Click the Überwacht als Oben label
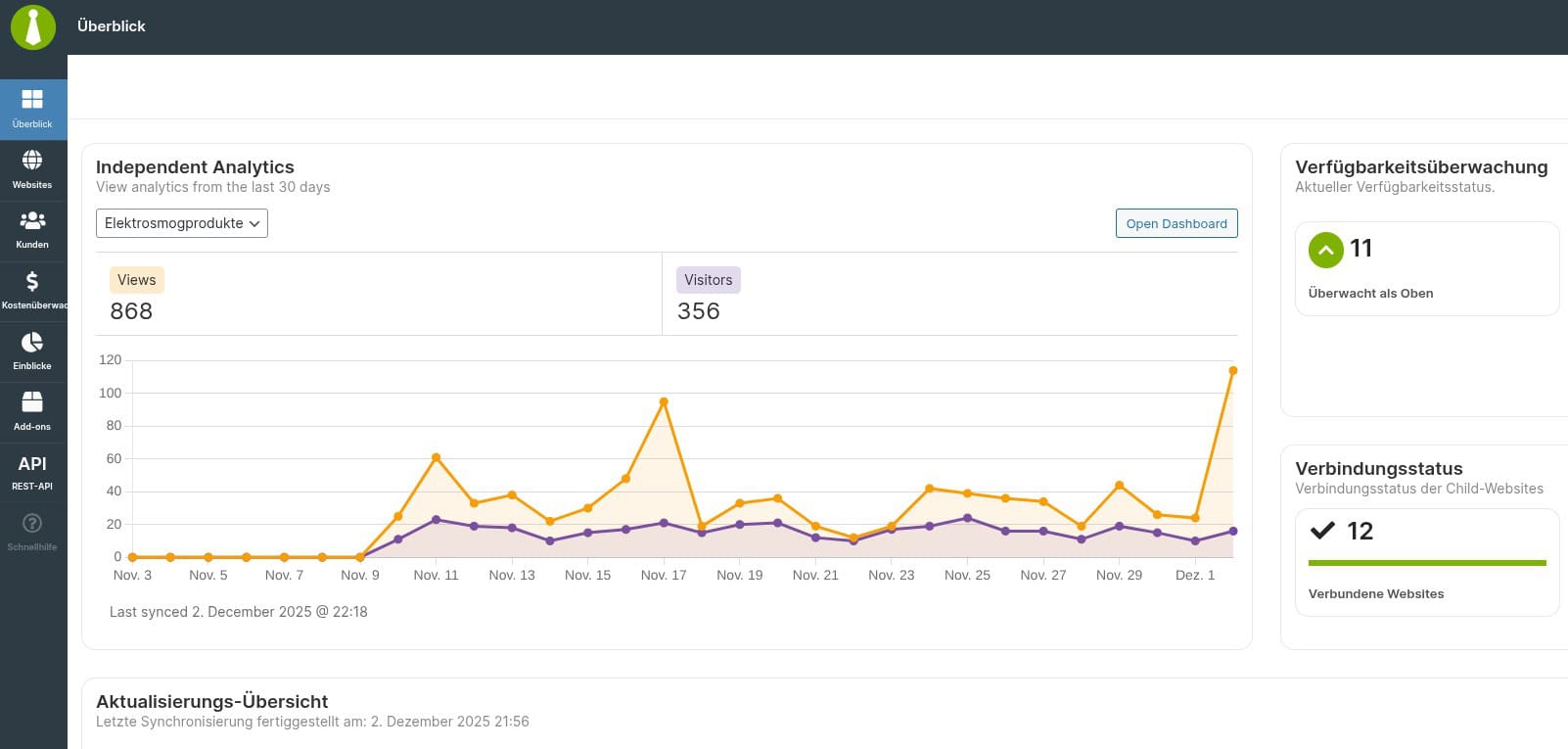Viewport: 1568px width, 749px height. pyautogui.click(x=1370, y=293)
